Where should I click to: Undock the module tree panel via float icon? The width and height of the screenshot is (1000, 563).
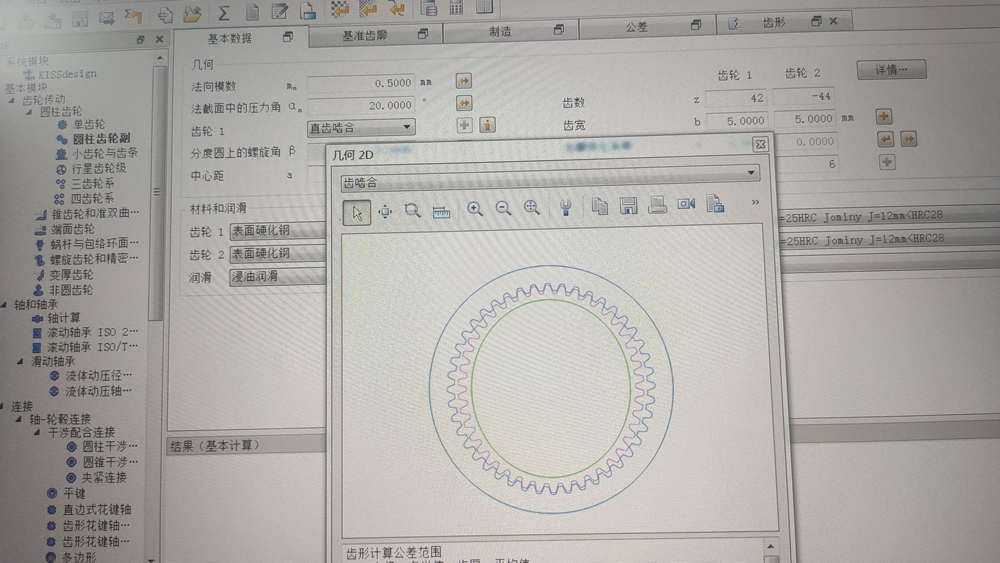[x=140, y=40]
